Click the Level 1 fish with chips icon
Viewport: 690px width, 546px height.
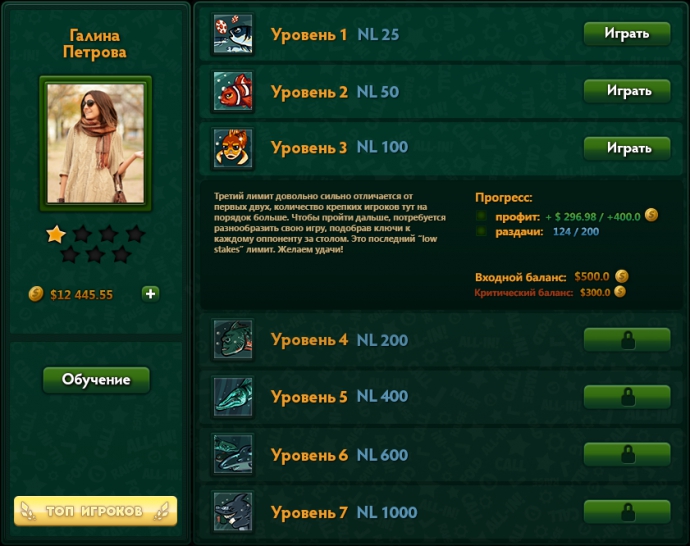click(x=233, y=34)
